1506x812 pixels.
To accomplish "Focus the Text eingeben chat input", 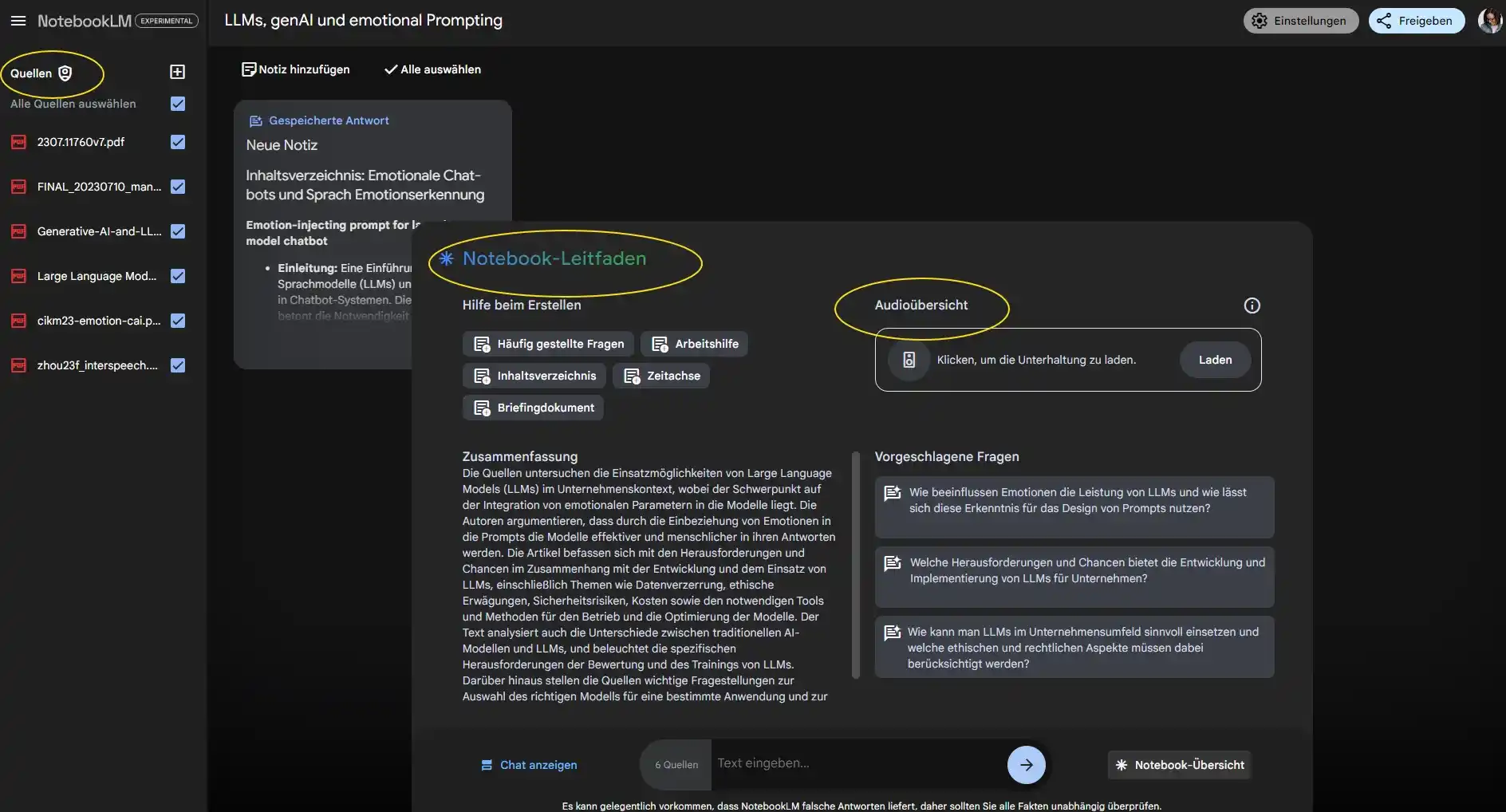I will 857,763.
